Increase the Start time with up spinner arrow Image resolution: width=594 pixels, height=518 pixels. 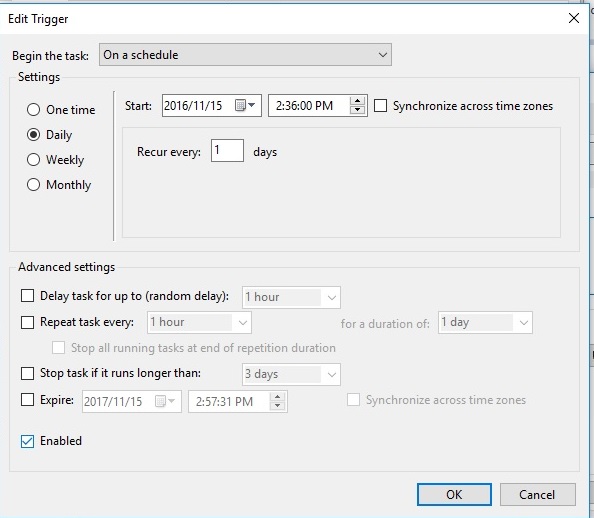(x=357, y=100)
